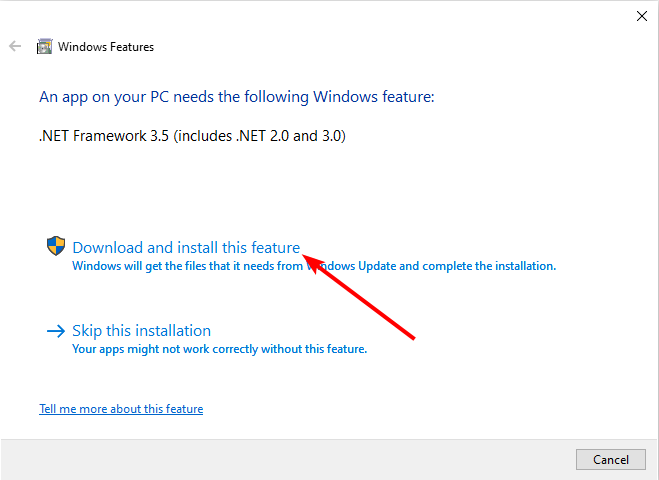Click 'Your apps might not work correctly' text
Screen dimensions: 659x480
tap(219, 349)
